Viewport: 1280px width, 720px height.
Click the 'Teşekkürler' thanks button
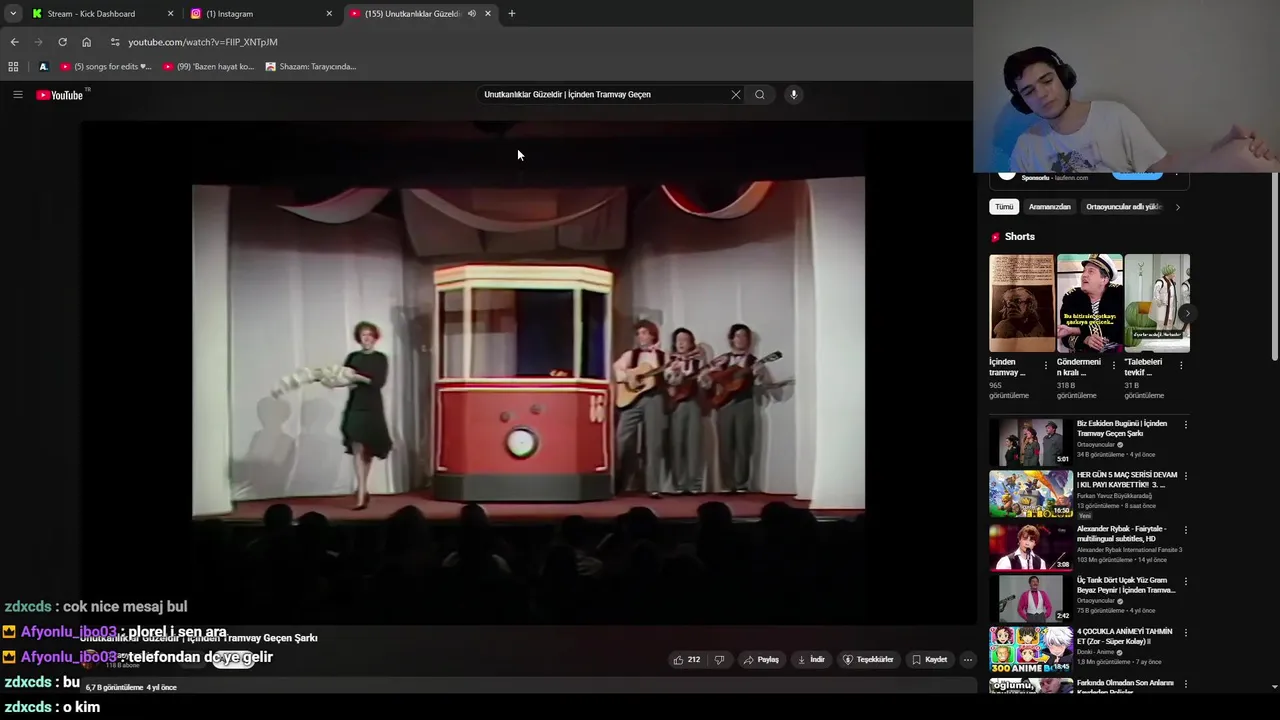pos(868,660)
